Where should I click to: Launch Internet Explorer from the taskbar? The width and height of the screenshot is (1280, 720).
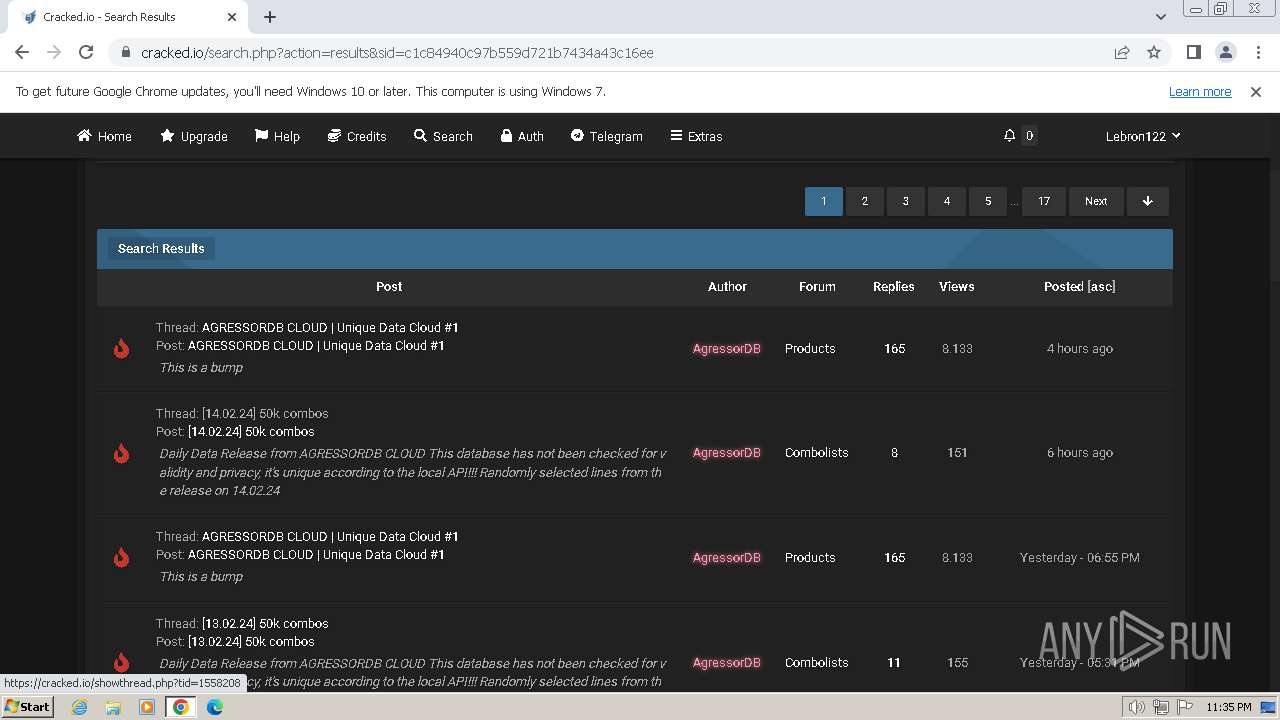coord(80,707)
